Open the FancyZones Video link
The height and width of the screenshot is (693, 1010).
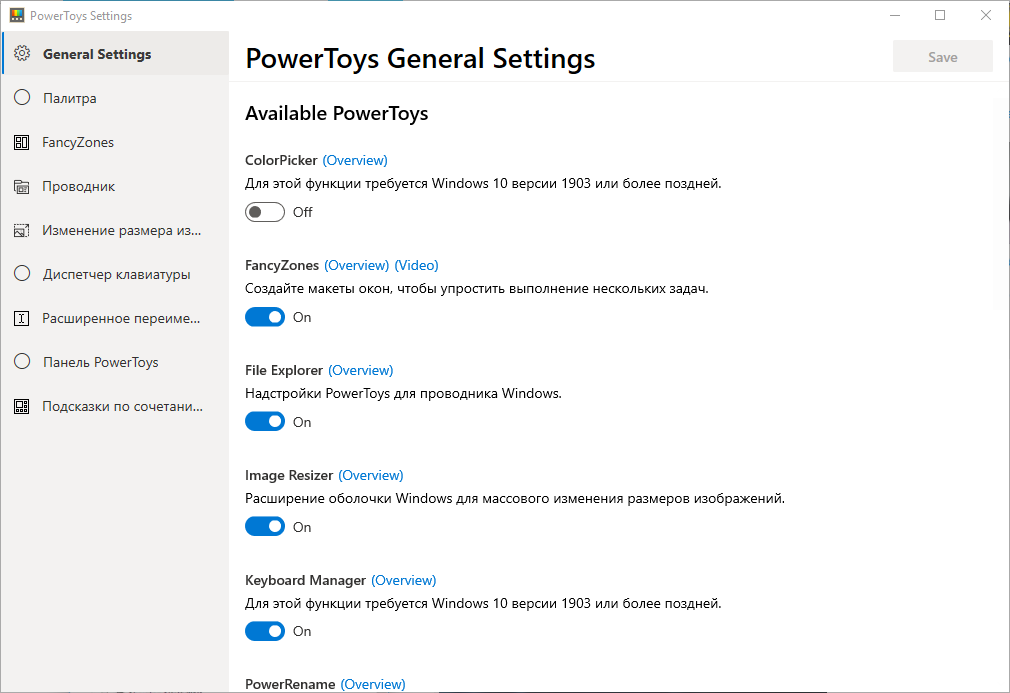[x=416, y=265]
